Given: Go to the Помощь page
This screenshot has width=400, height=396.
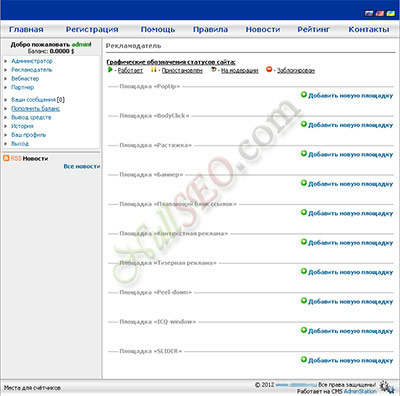Looking at the screenshot, I should (x=158, y=29).
